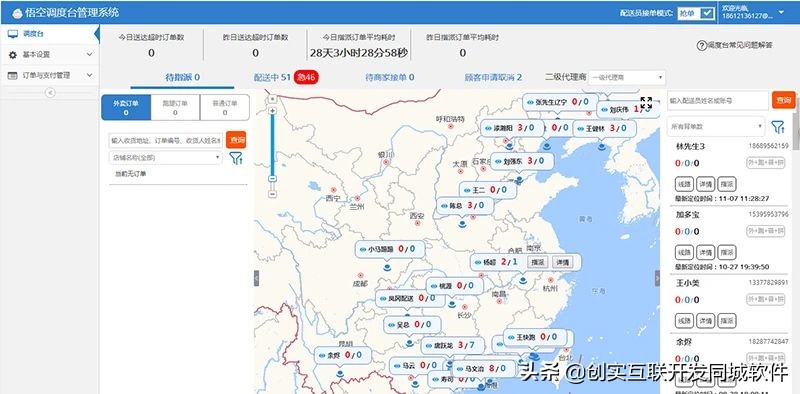800x394 pixels.
Task: Toggle the 抢单 courier order mode checkbox
Action: click(x=707, y=14)
